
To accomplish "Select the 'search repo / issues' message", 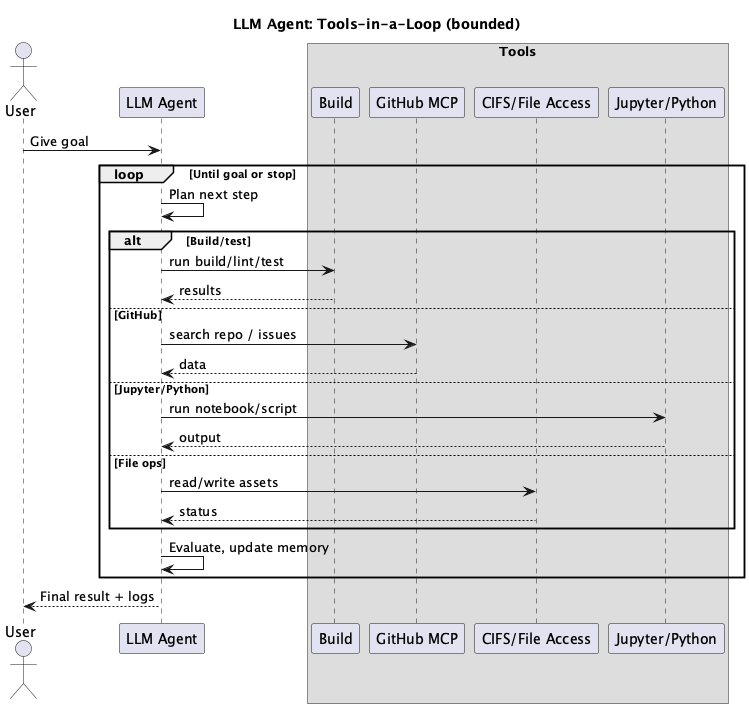I will click(x=232, y=334).
